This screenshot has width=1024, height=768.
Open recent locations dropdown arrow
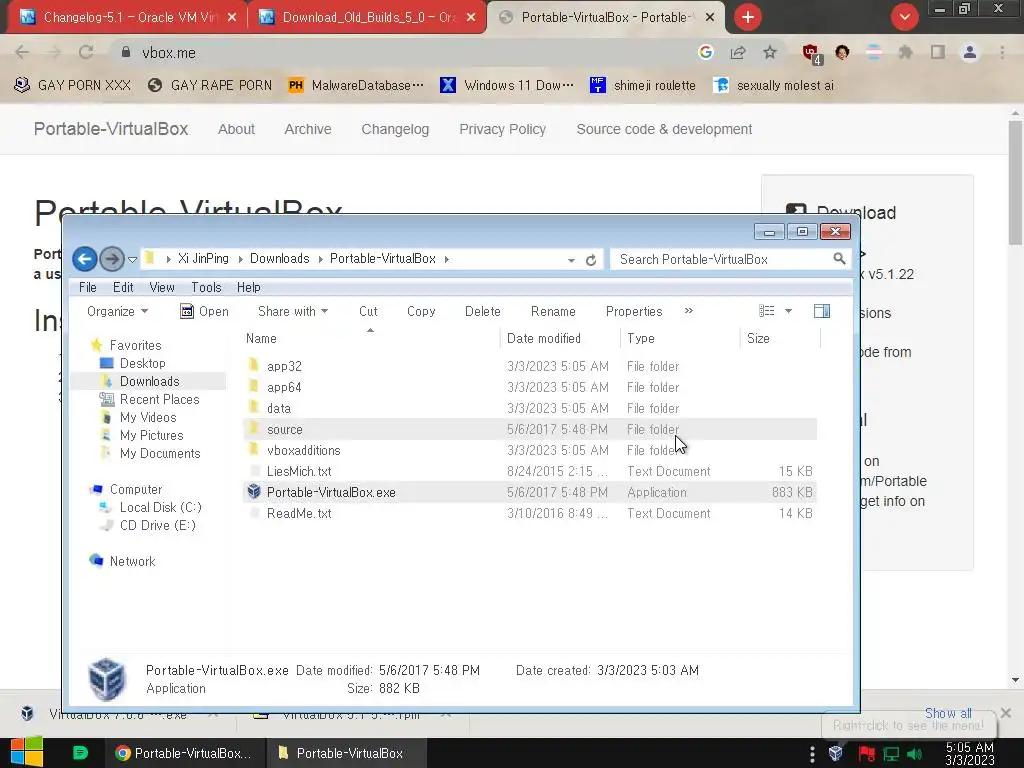click(x=132, y=260)
